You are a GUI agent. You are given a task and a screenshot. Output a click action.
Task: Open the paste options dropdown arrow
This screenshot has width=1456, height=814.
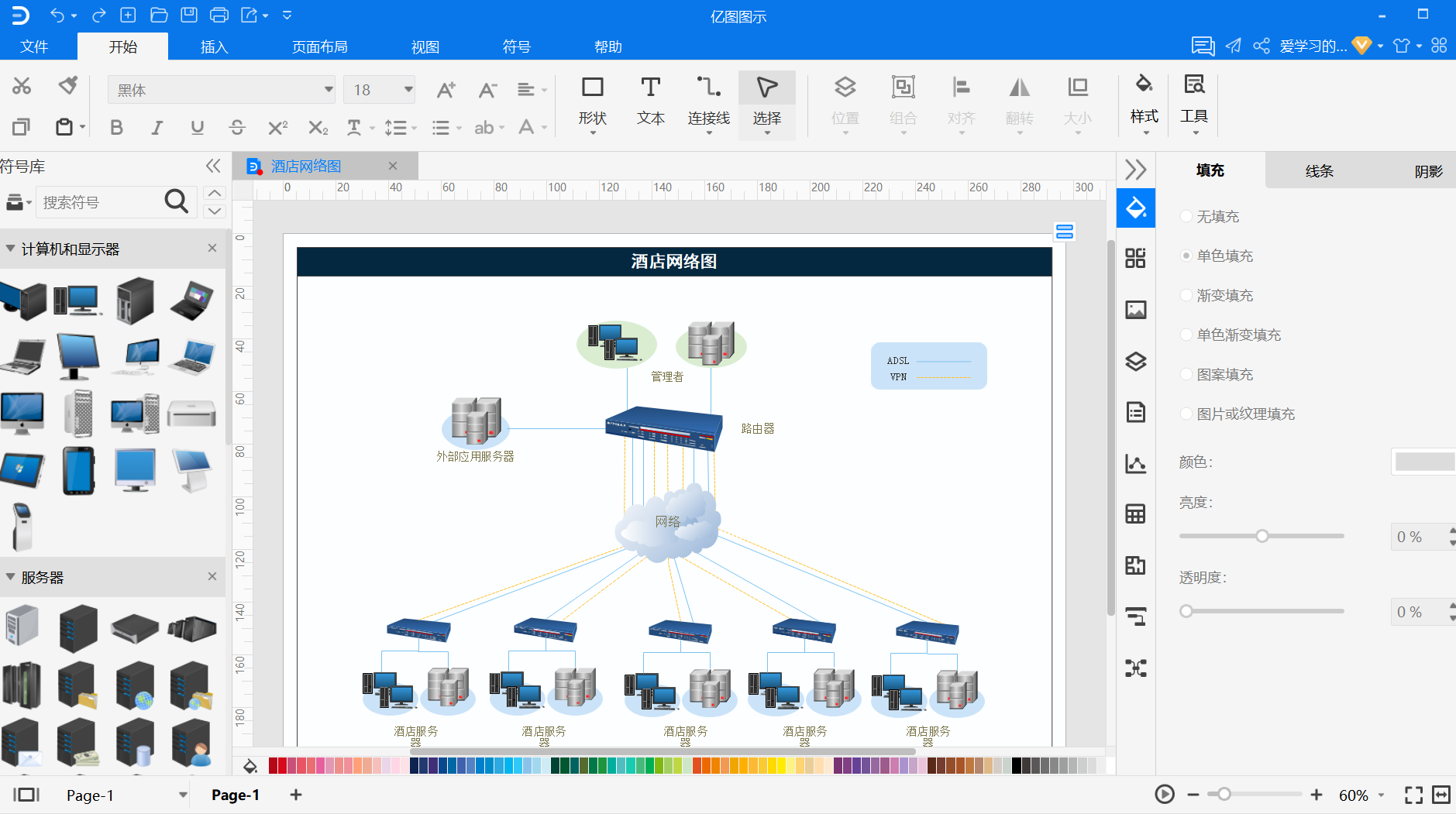click(82, 127)
